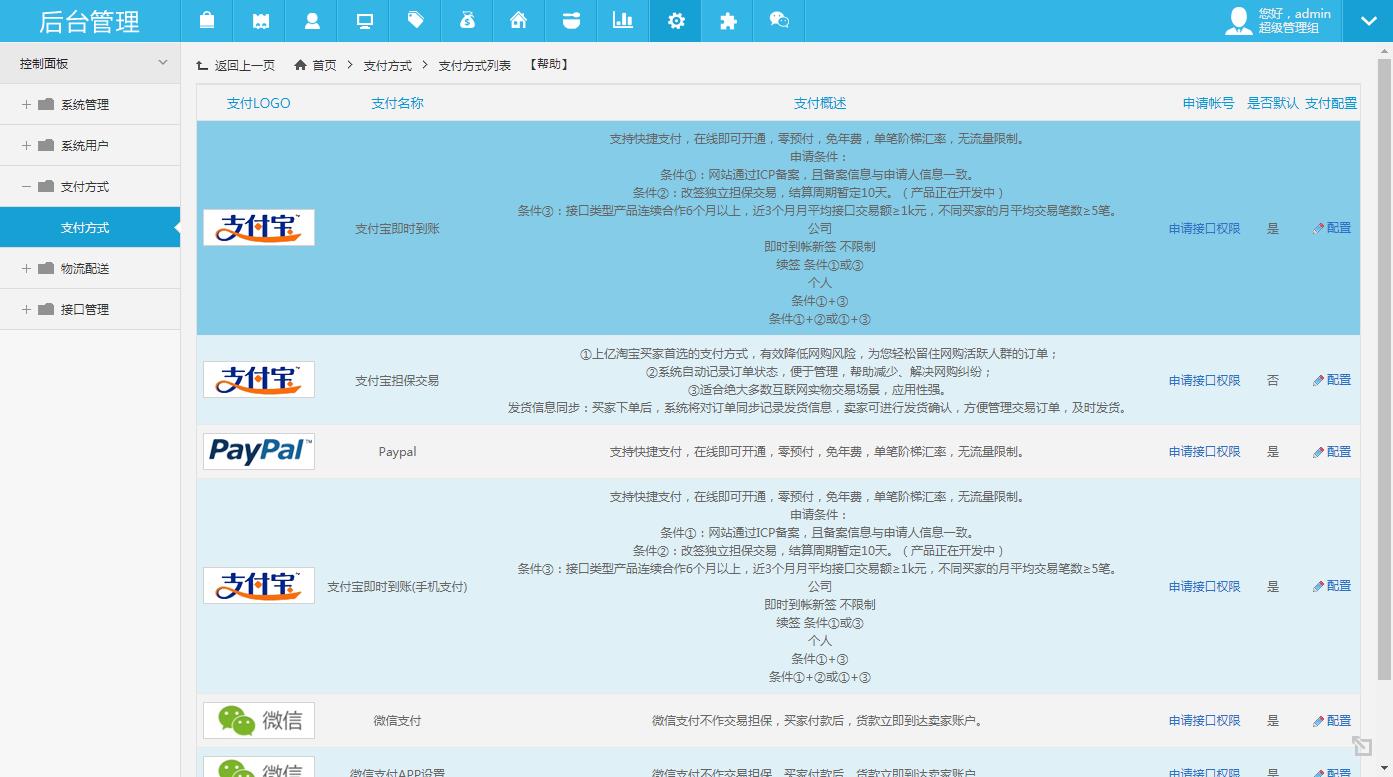
Task: Collapse the 支付方式 parent tree node
Action: (26, 186)
